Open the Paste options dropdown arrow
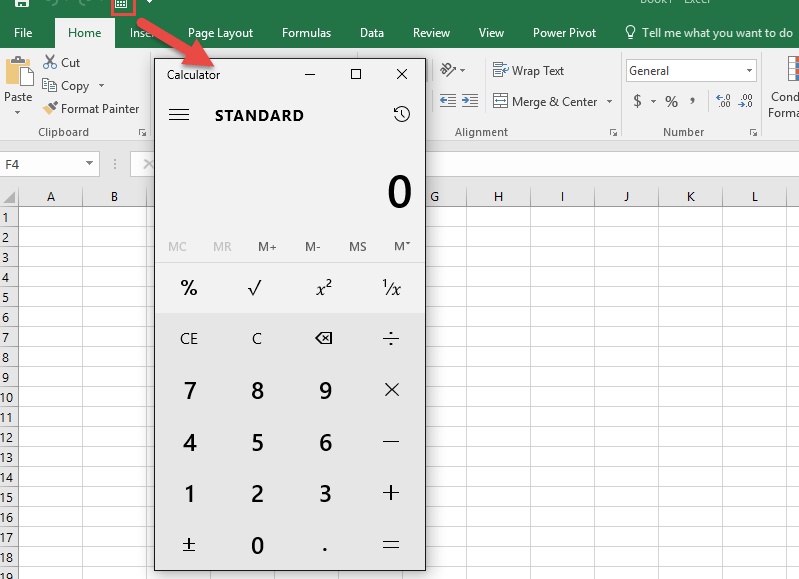This screenshot has height=579, width=799. 17,112
